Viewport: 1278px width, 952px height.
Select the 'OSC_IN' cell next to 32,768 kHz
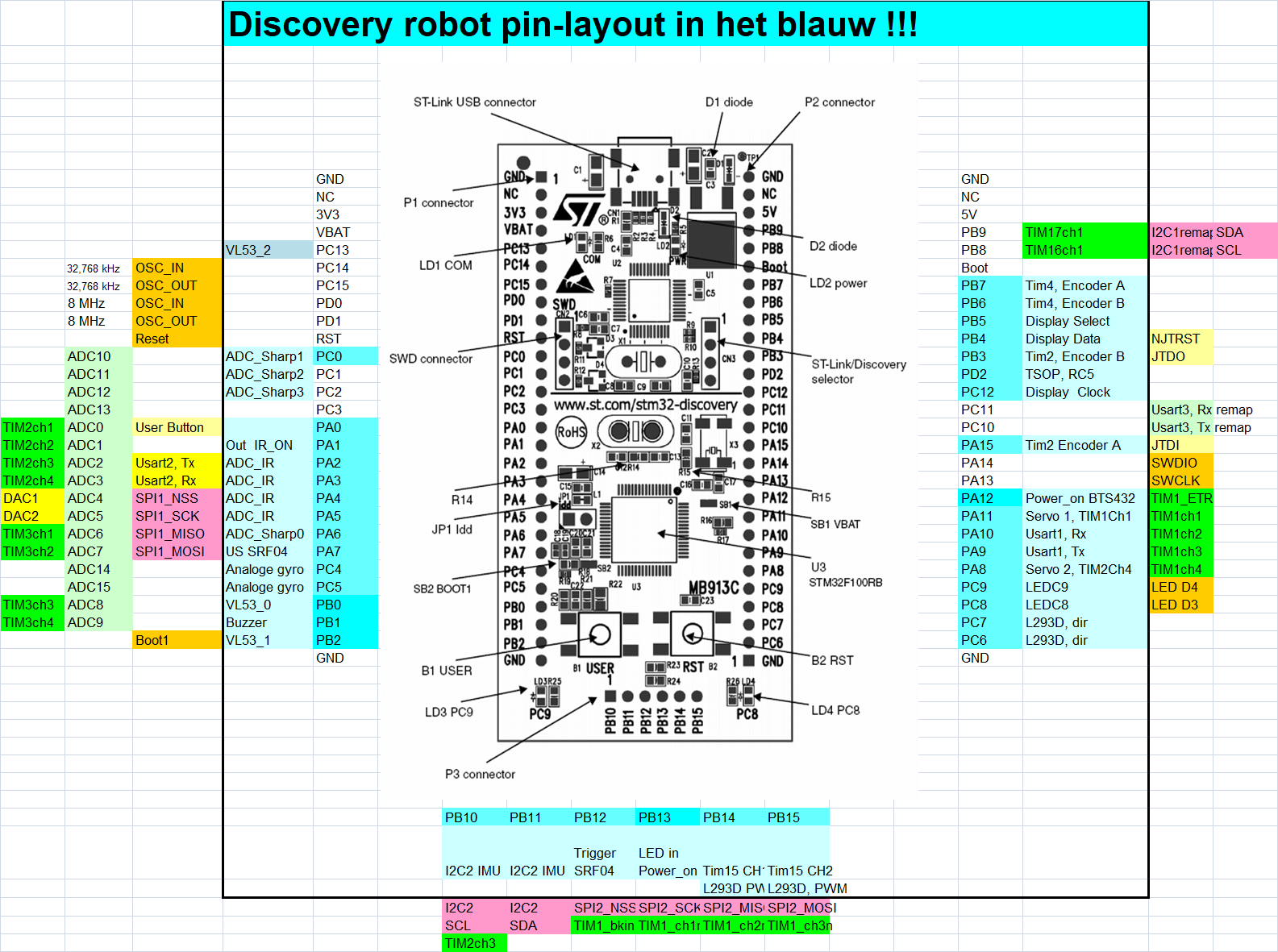177,268
